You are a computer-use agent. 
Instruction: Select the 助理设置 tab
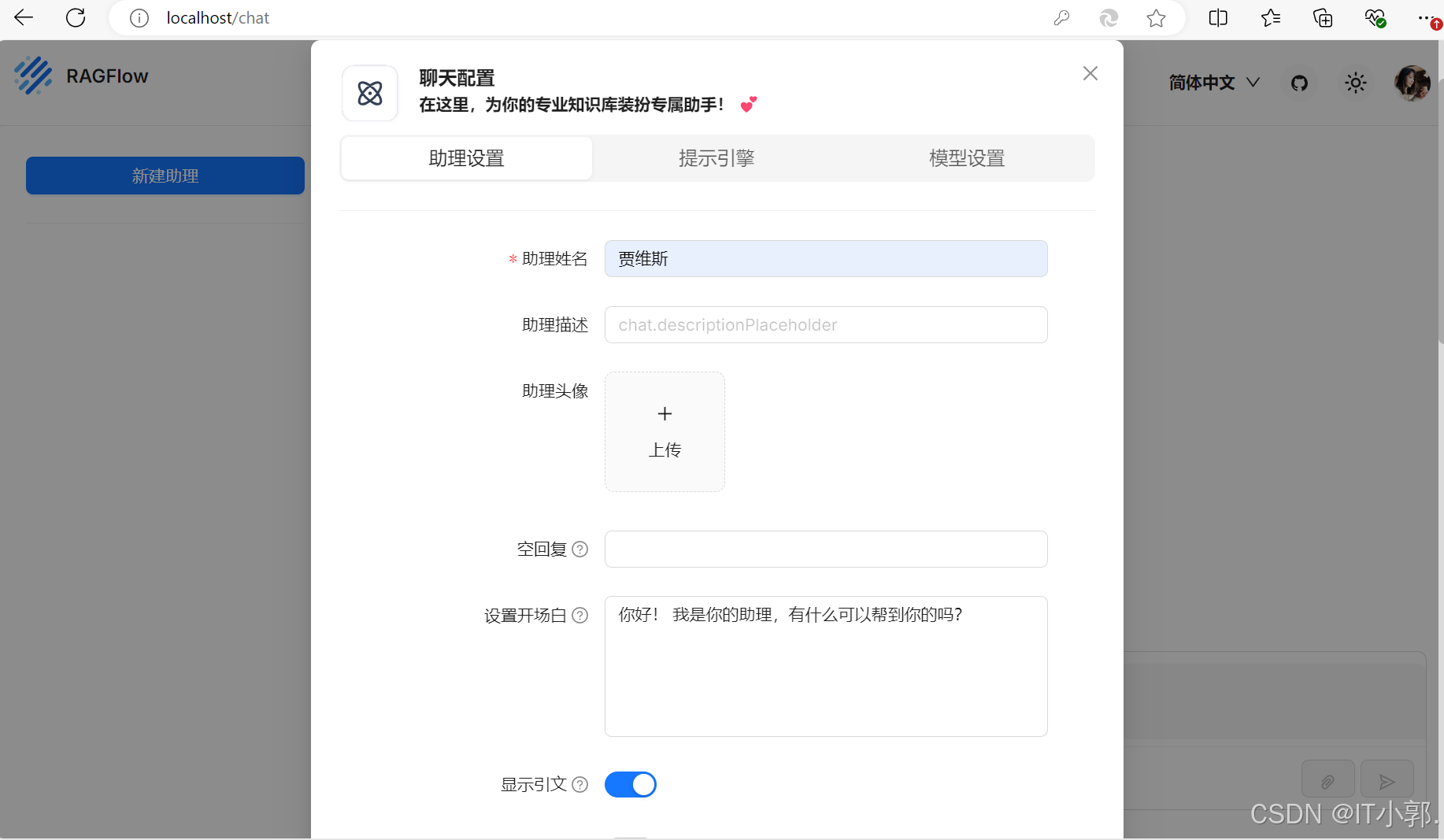pyautogui.click(x=466, y=157)
